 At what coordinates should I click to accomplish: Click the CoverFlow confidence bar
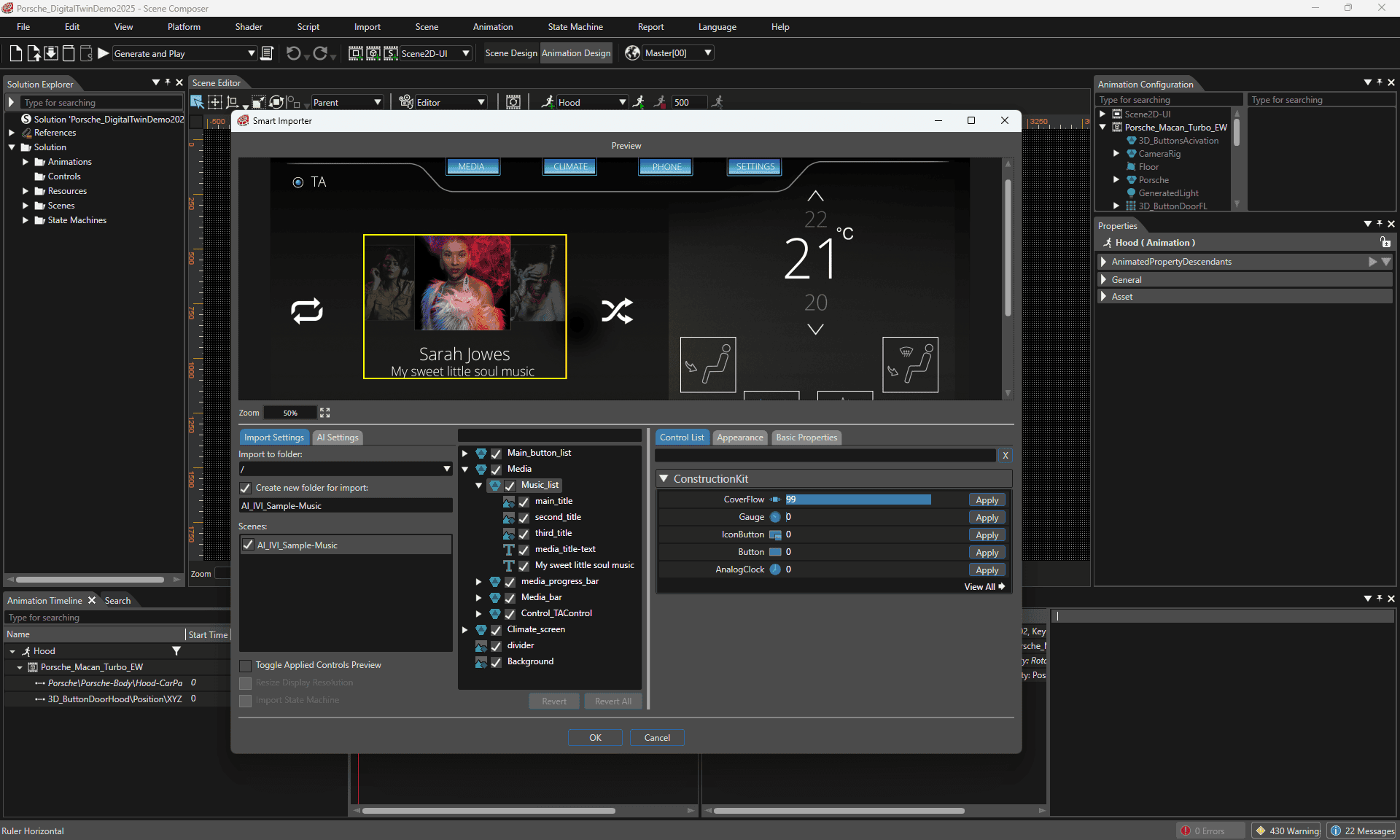coord(857,499)
